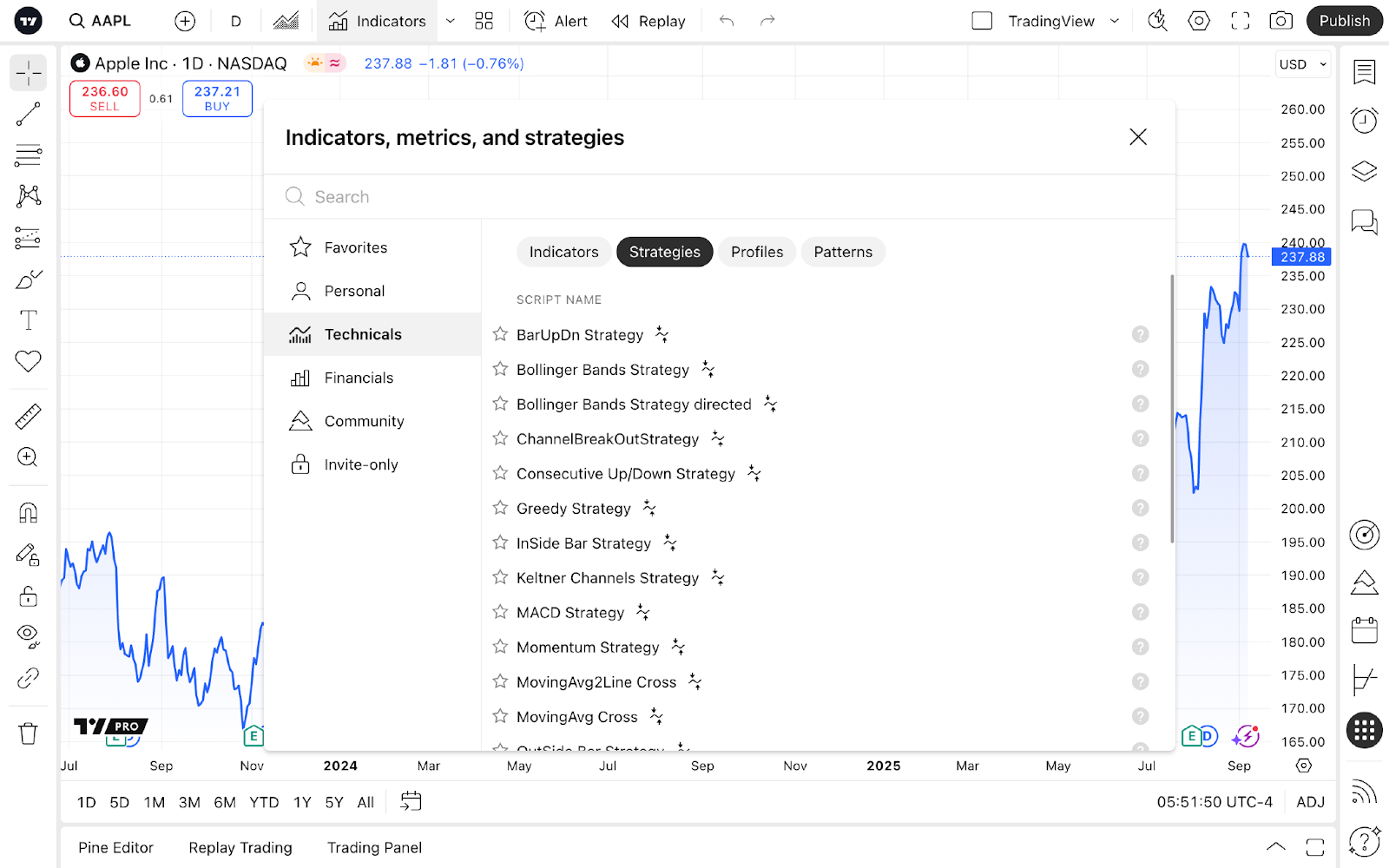
Task: Expand the indicators templates chevron
Action: click(x=451, y=21)
